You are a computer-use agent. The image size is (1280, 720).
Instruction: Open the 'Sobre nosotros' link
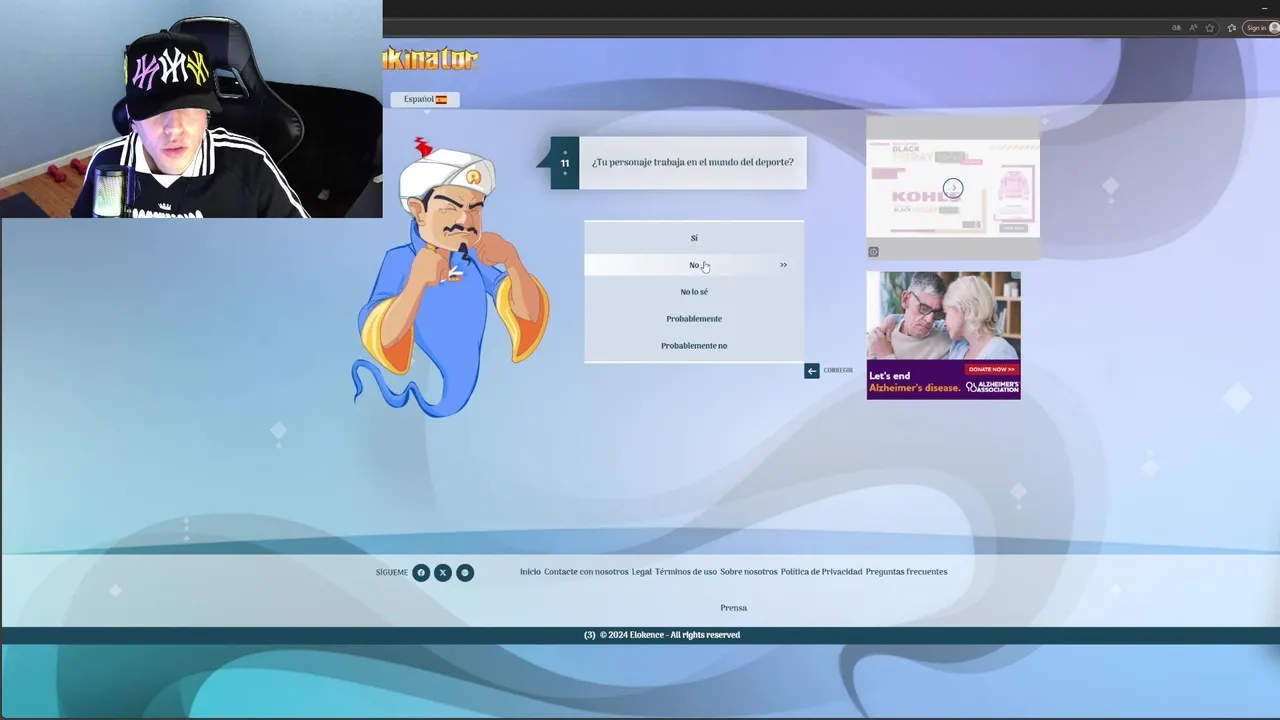click(x=749, y=572)
